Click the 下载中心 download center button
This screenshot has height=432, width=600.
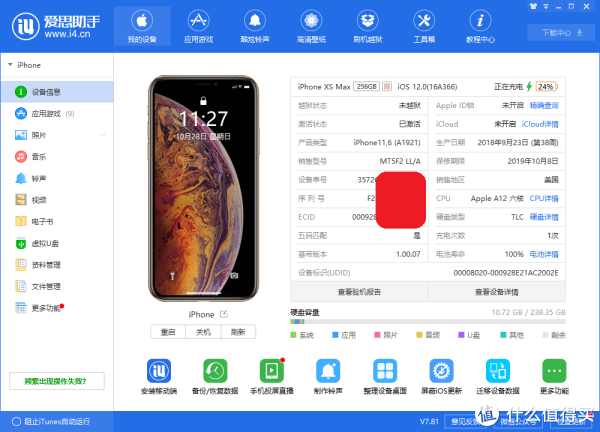pyautogui.click(x=561, y=33)
